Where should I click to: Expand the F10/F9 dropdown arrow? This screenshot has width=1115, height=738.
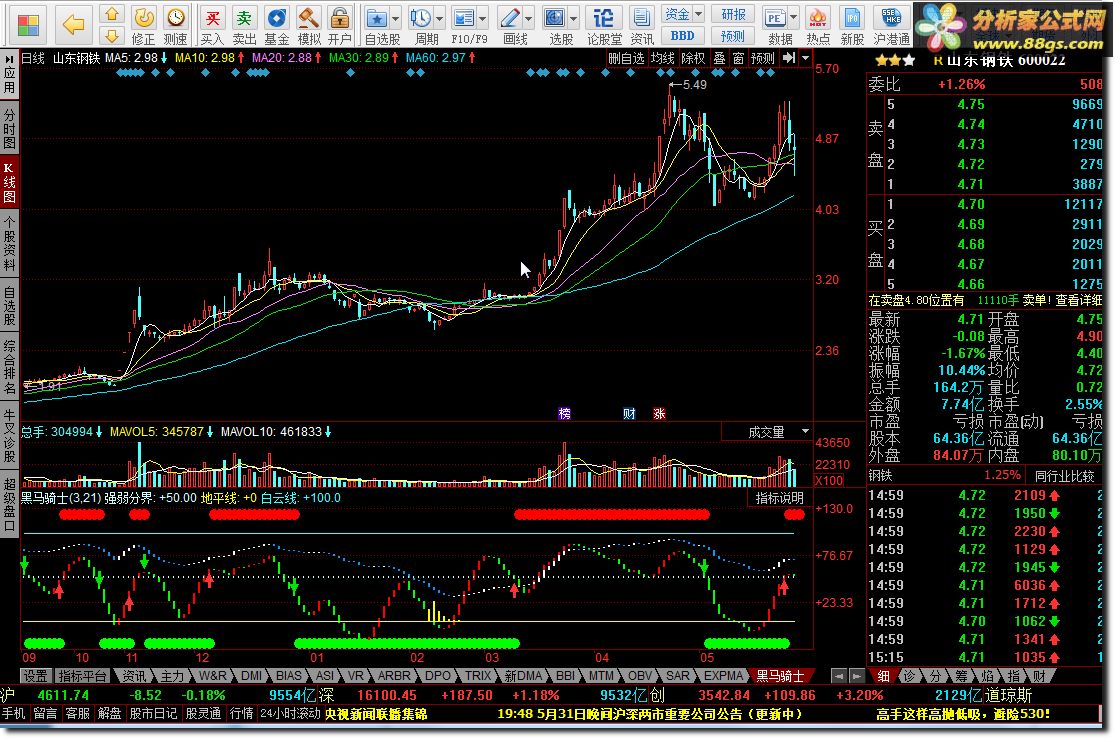click(483, 18)
